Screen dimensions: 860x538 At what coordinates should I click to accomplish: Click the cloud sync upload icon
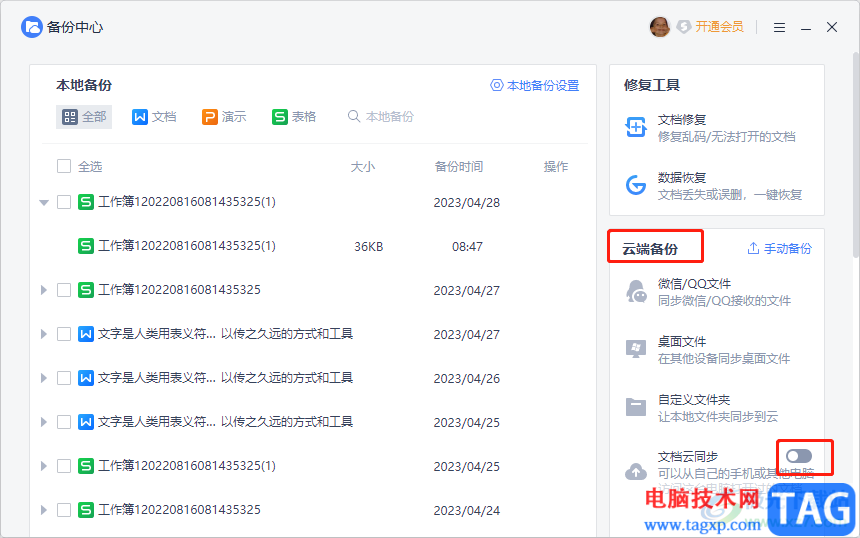pyautogui.click(x=636, y=471)
